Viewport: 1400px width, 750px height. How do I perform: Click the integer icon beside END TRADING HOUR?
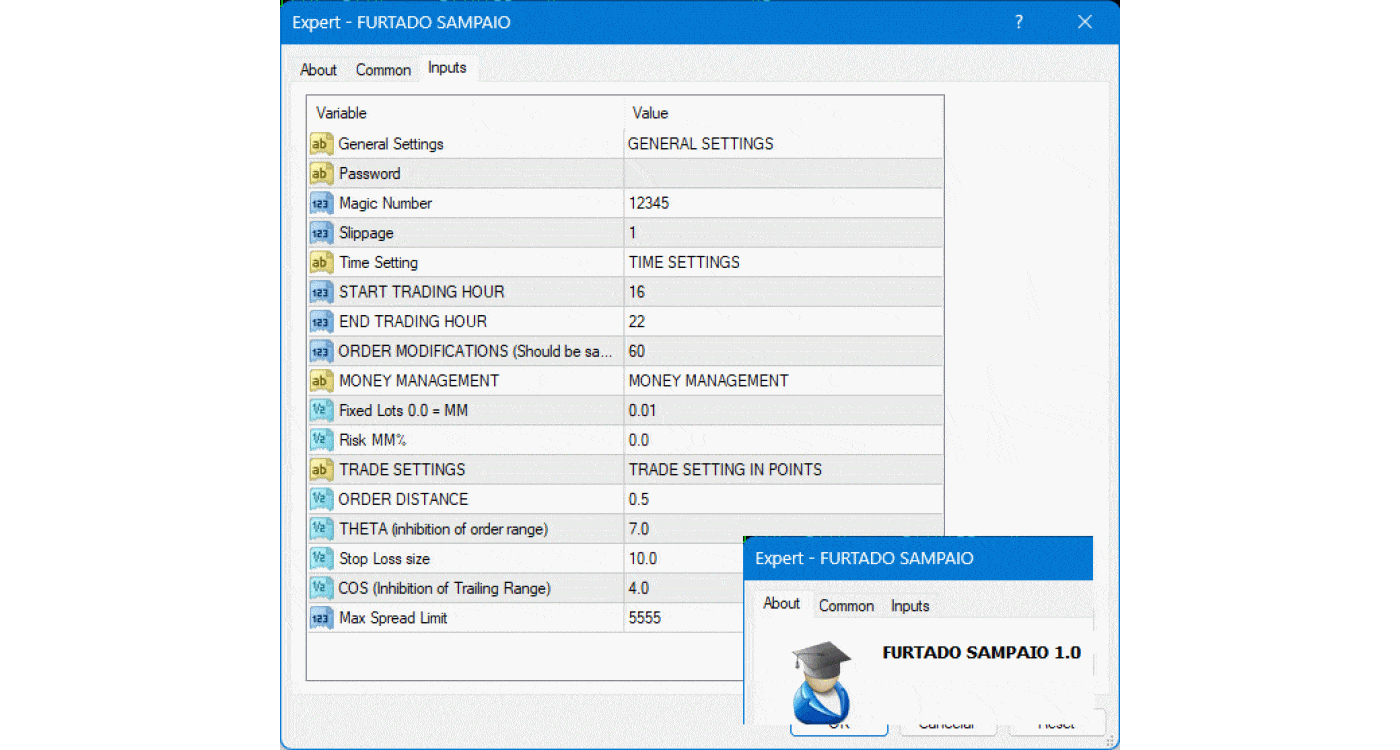320,322
